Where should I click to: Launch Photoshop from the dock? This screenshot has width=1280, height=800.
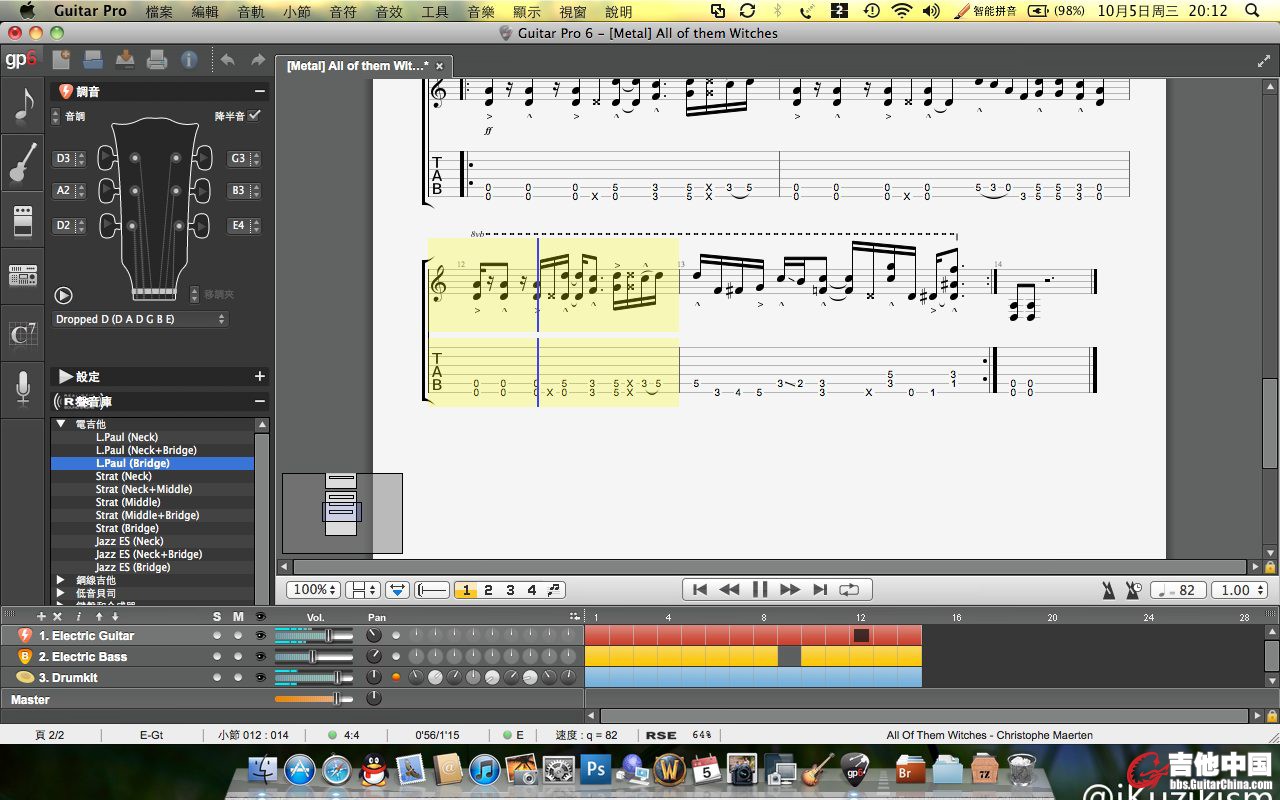point(596,770)
